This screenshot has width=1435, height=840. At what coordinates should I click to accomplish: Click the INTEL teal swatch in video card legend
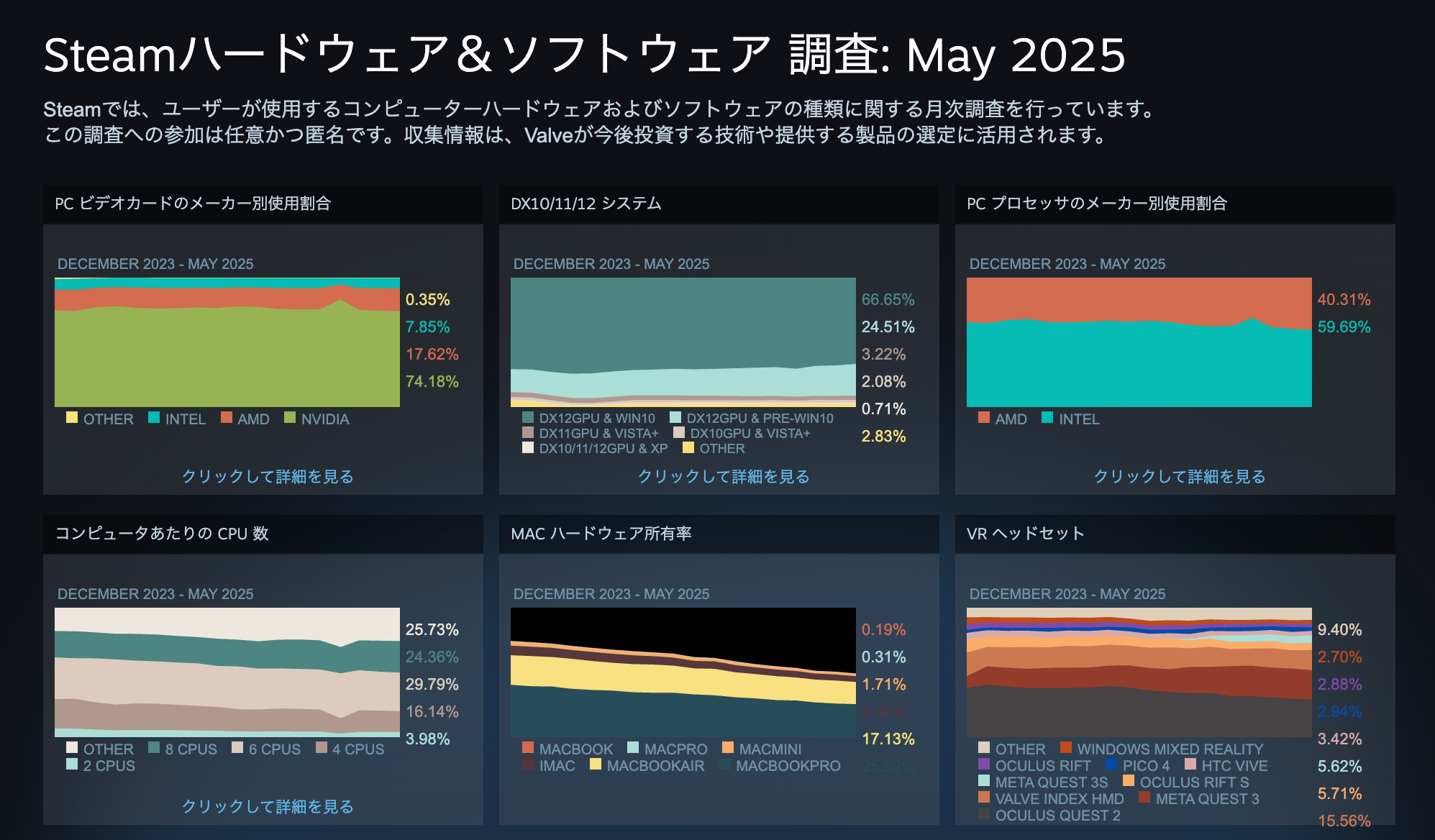154,417
